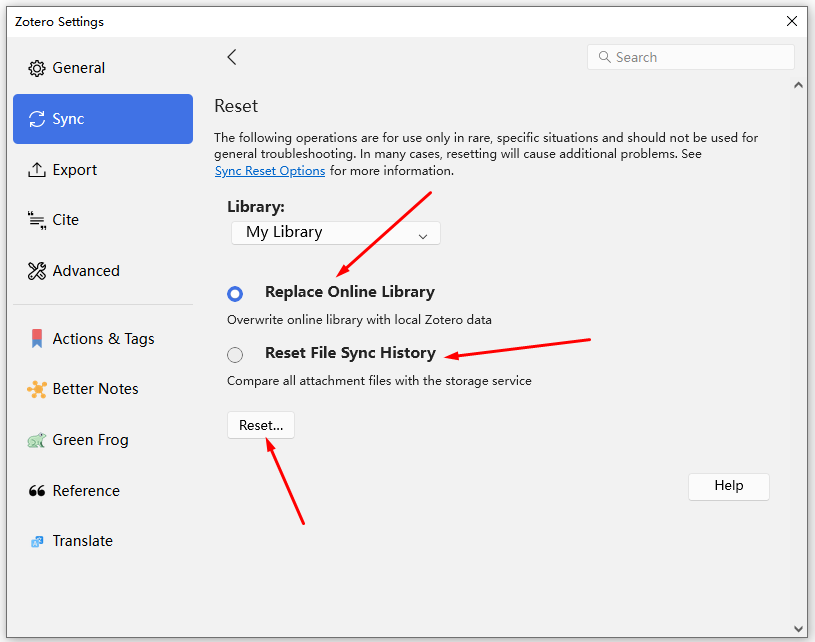Click the Actions & Tags bookmark icon

37,338
